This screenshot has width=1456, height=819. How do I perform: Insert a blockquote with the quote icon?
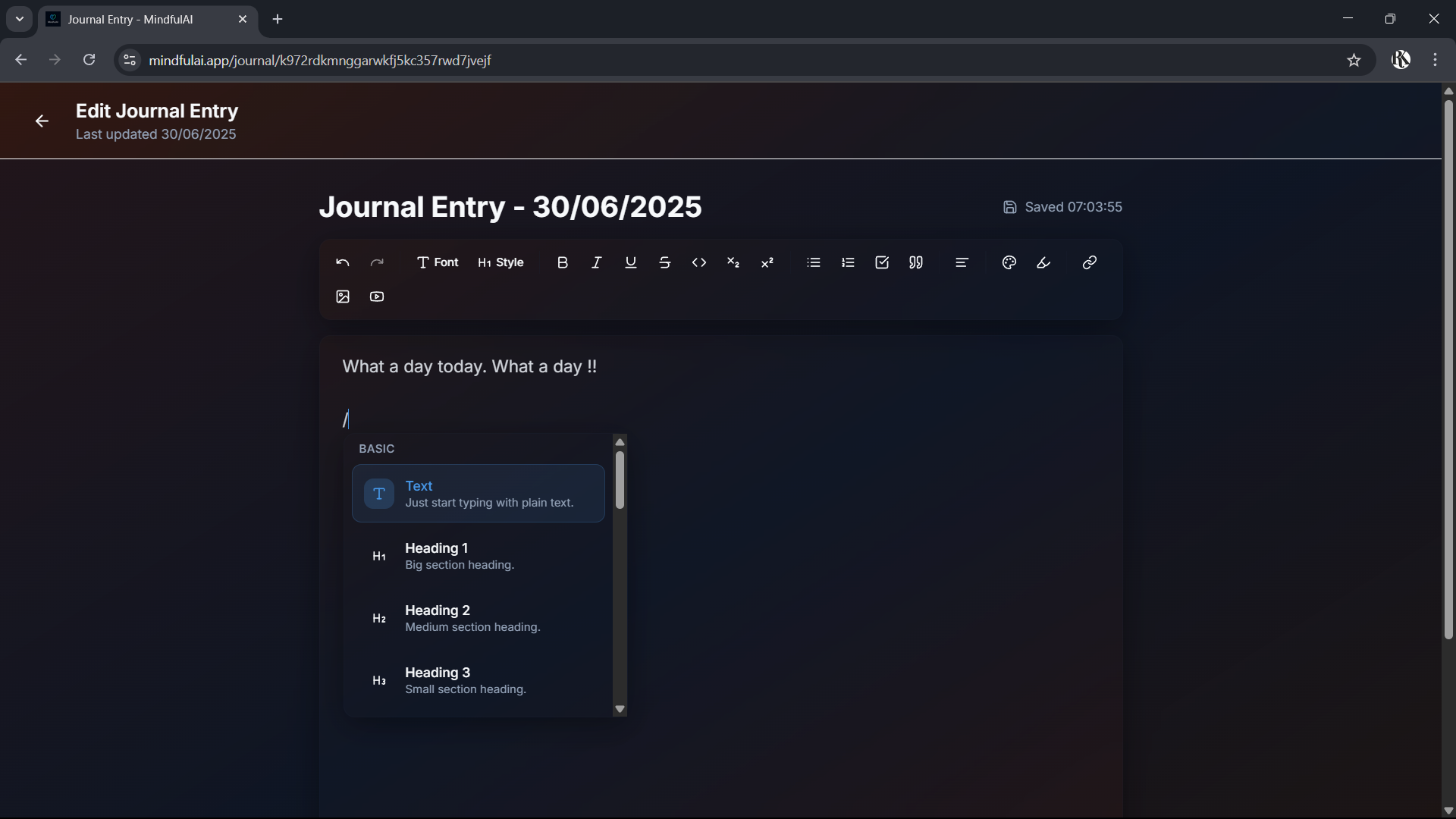[916, 262]
